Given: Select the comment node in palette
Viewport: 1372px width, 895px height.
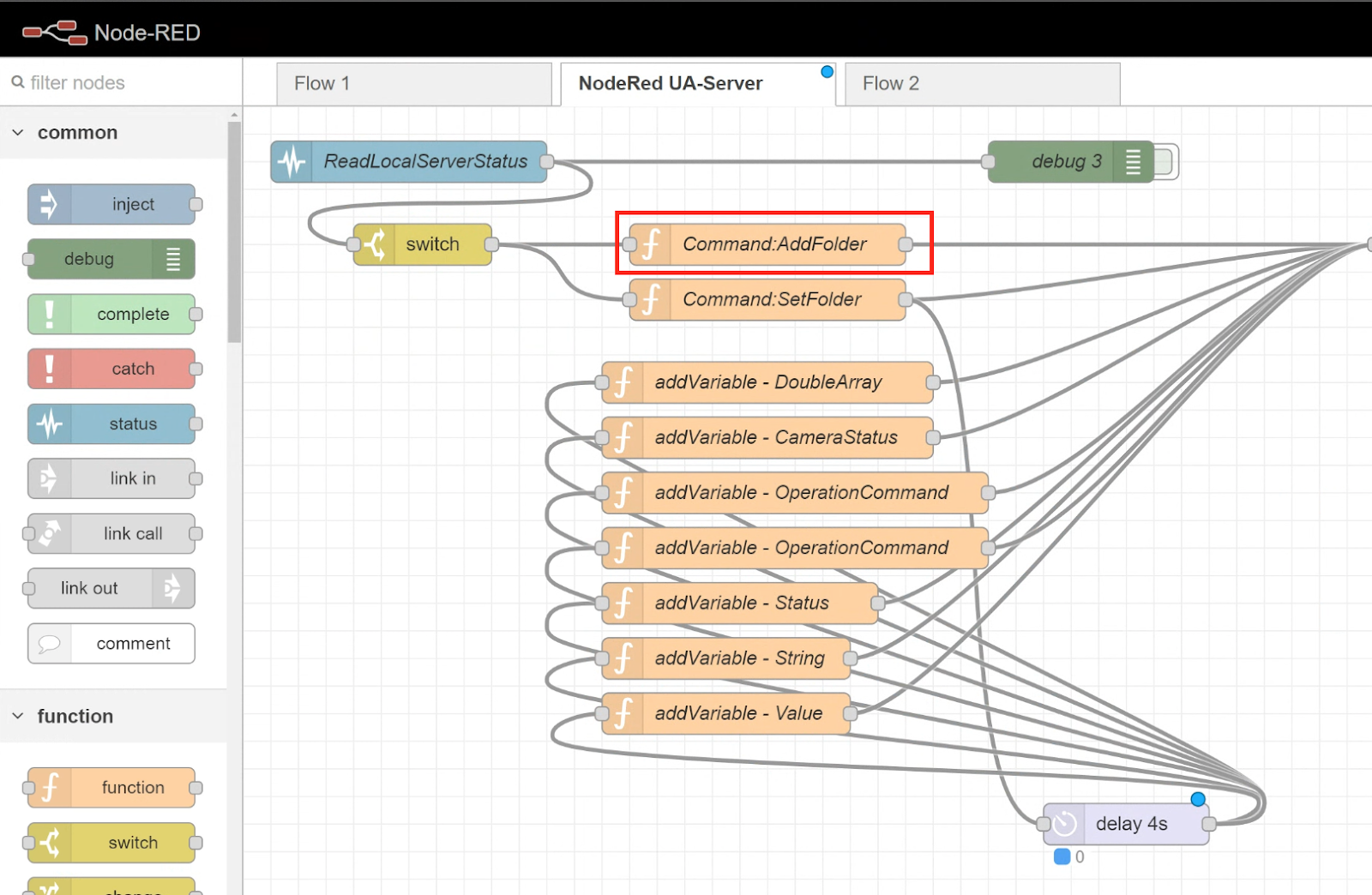Looking at the screenshot, I should 111,643.
